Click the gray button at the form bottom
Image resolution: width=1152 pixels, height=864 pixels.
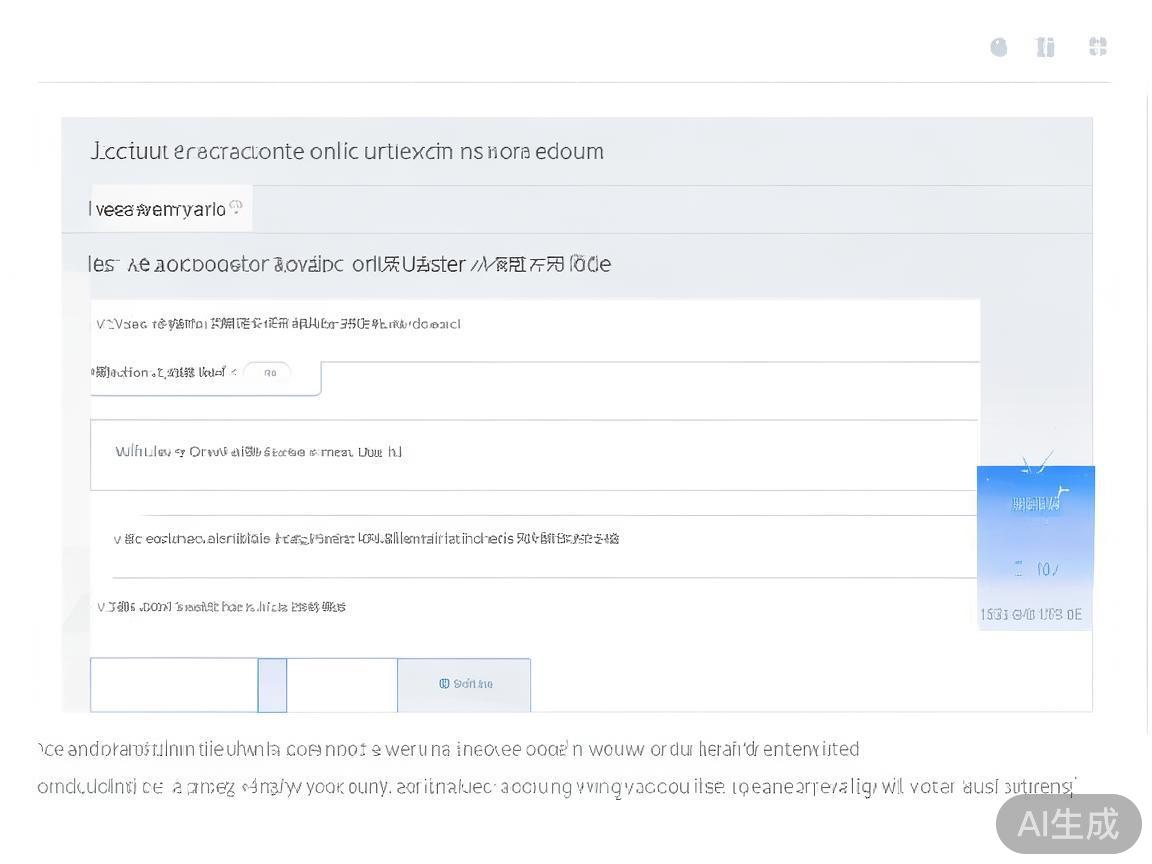[x=464, y=685]
